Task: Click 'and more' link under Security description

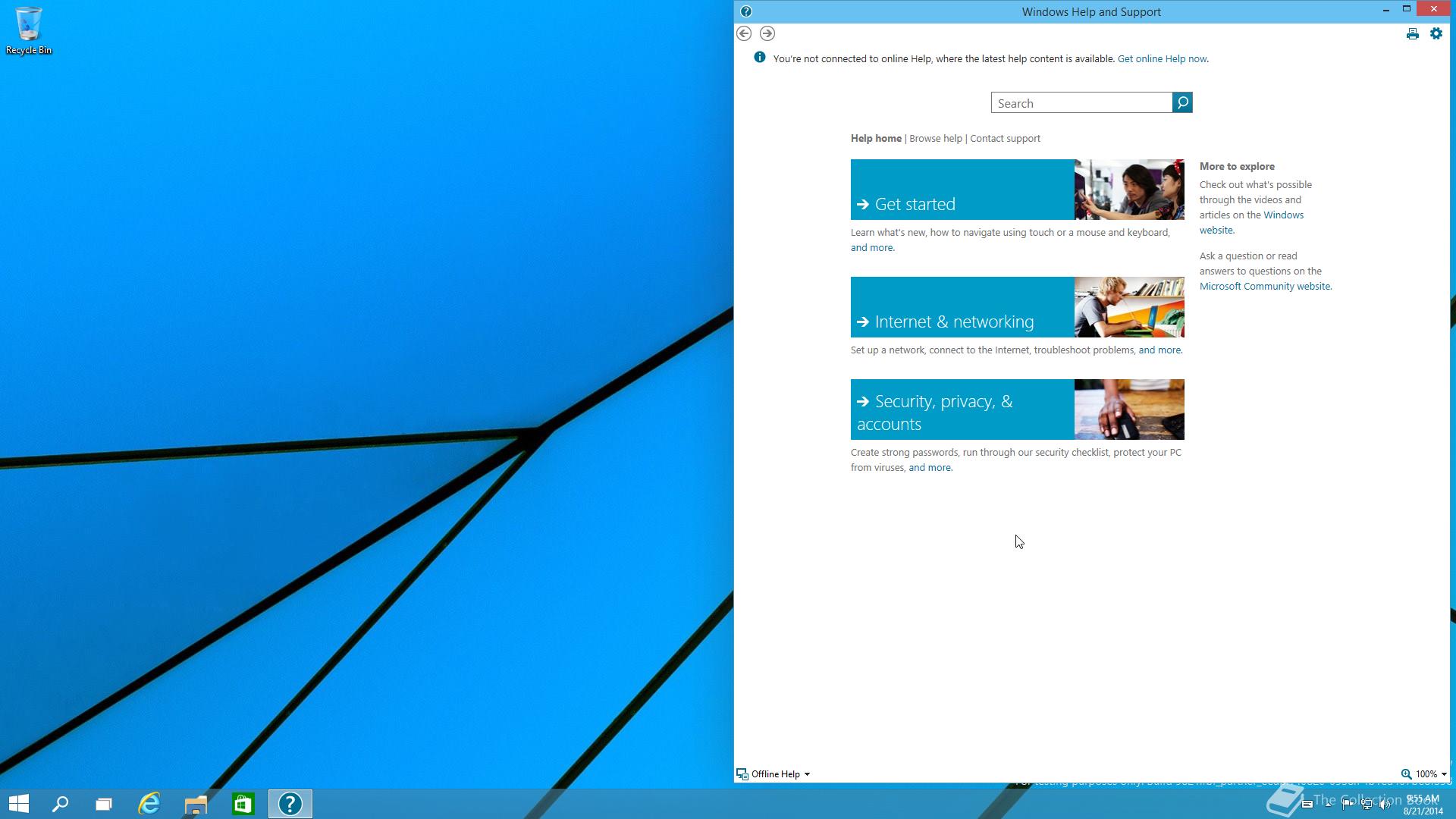Action: pos(930,467)
